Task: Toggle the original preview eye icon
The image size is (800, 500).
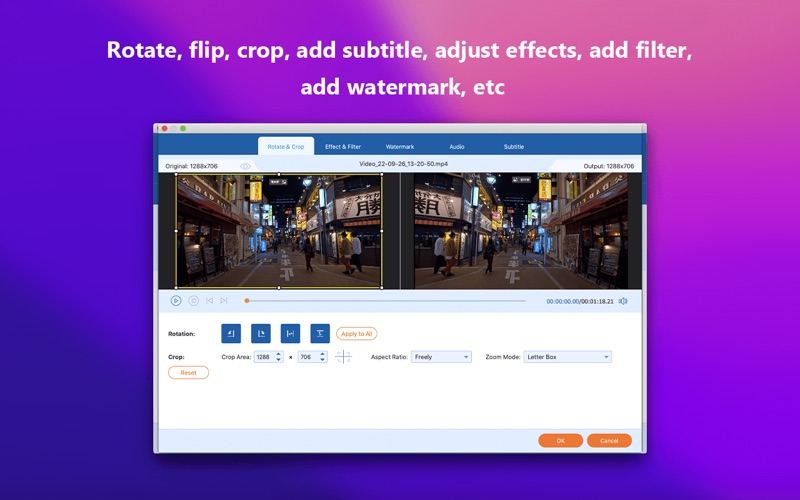Action: click(x=245, y=166)
